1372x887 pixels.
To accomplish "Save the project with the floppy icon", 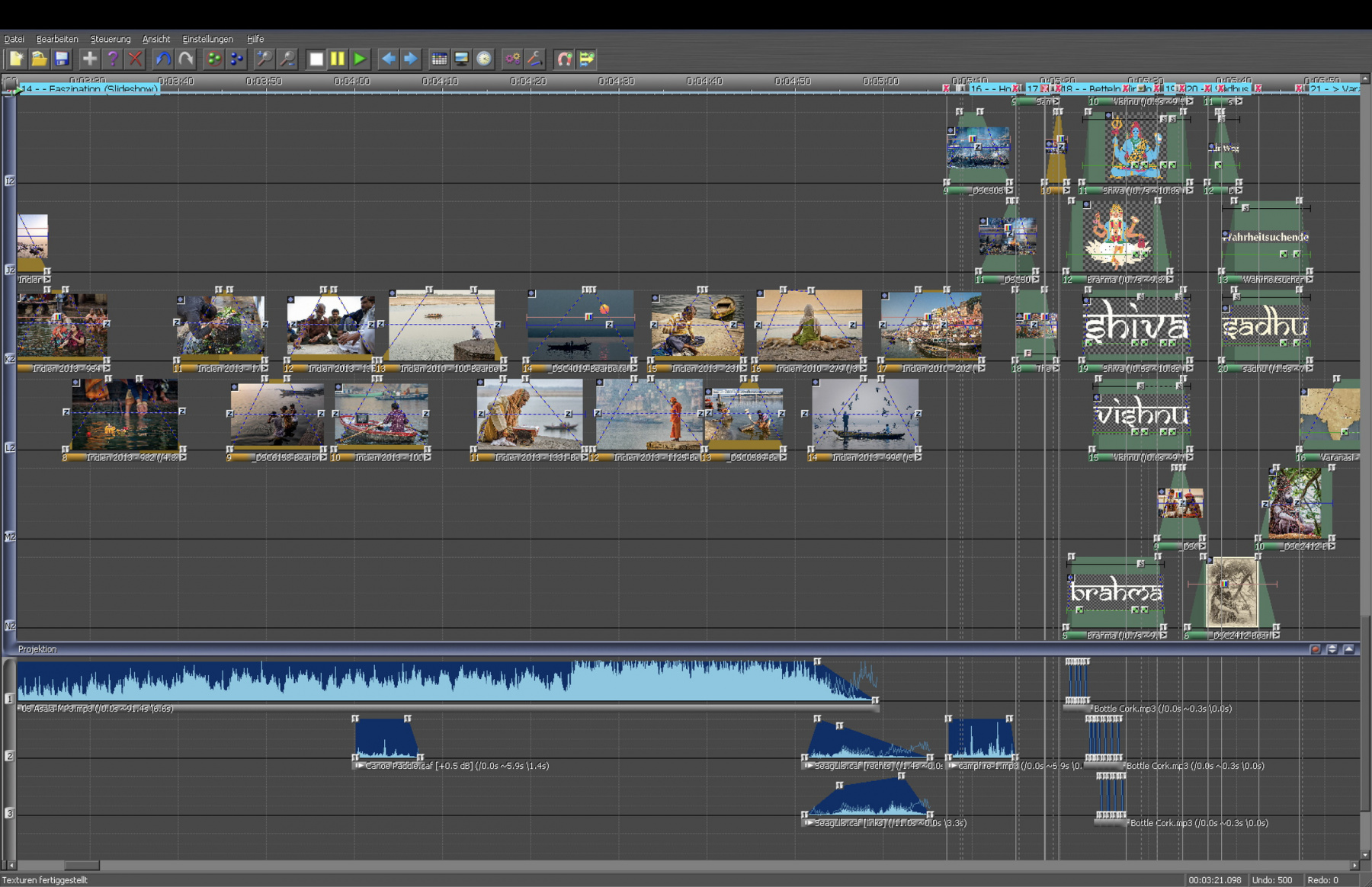I will tap(62, 59).
